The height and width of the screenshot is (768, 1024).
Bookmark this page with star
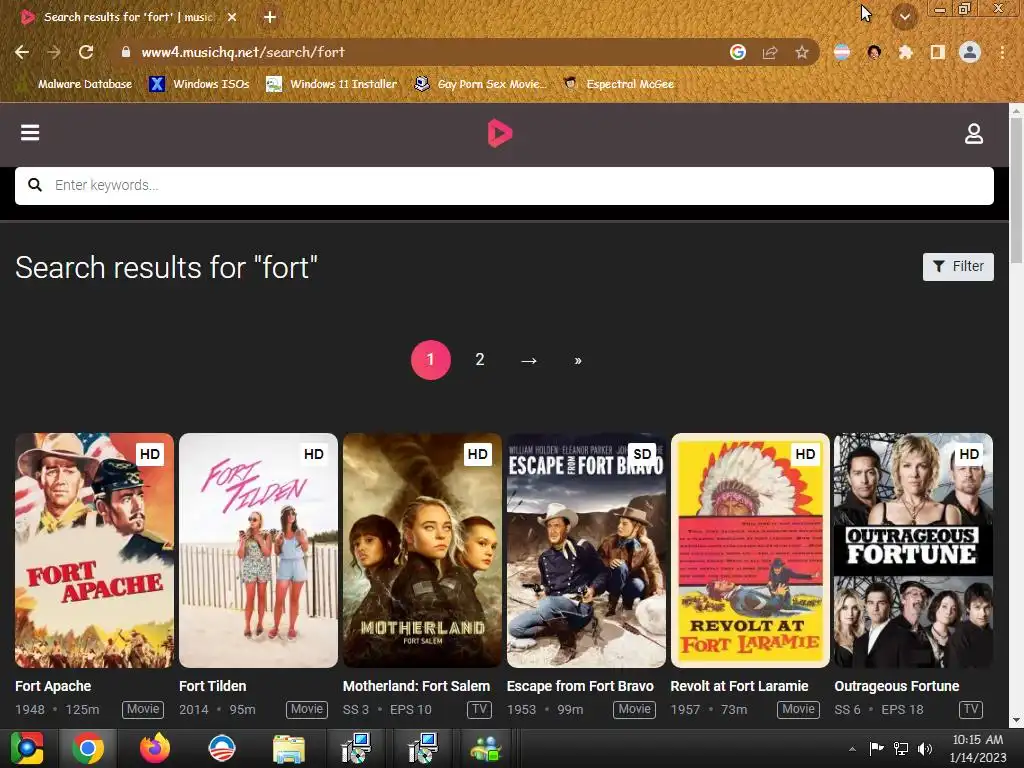coord(802,52)
